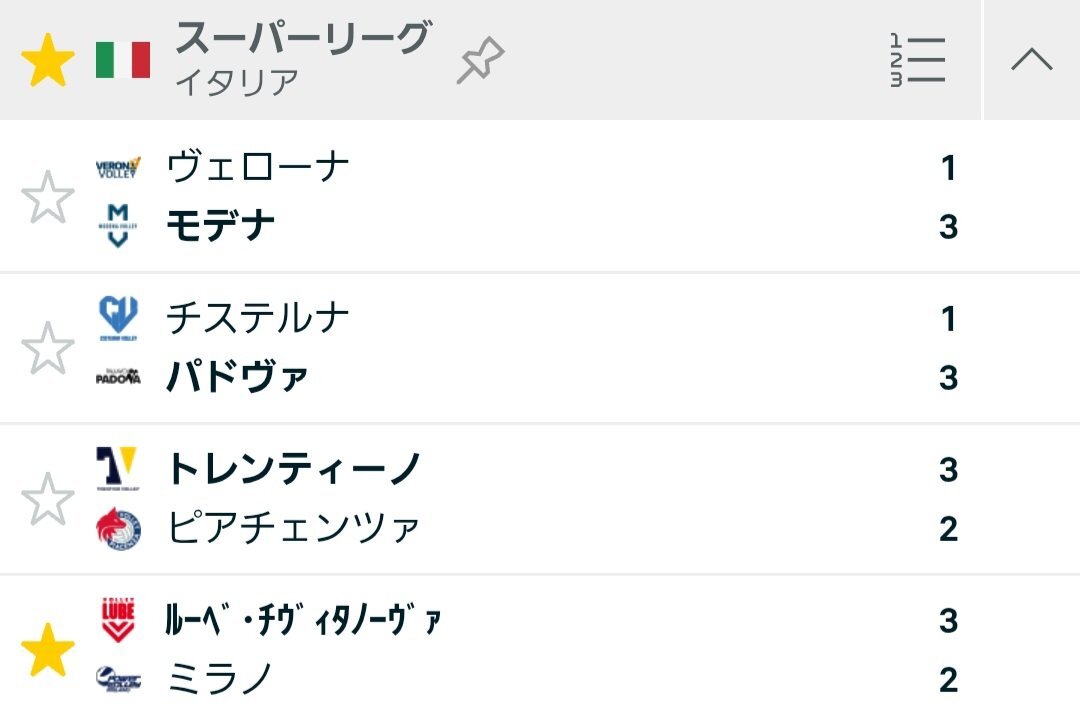Click the Modena Volley team logo
The image size is (1080, 715).
118,226
